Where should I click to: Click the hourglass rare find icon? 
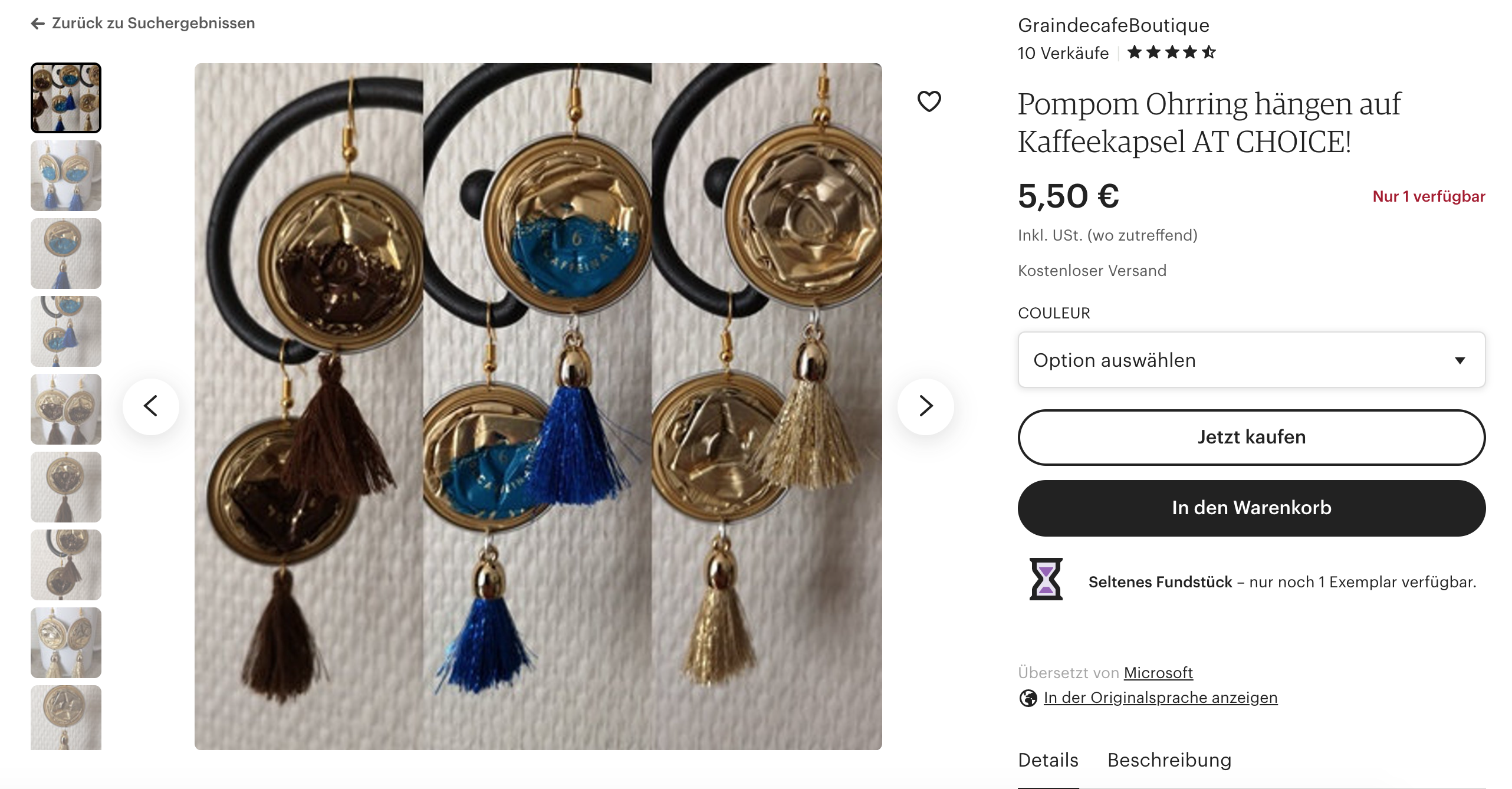[x=1046, y=579]
